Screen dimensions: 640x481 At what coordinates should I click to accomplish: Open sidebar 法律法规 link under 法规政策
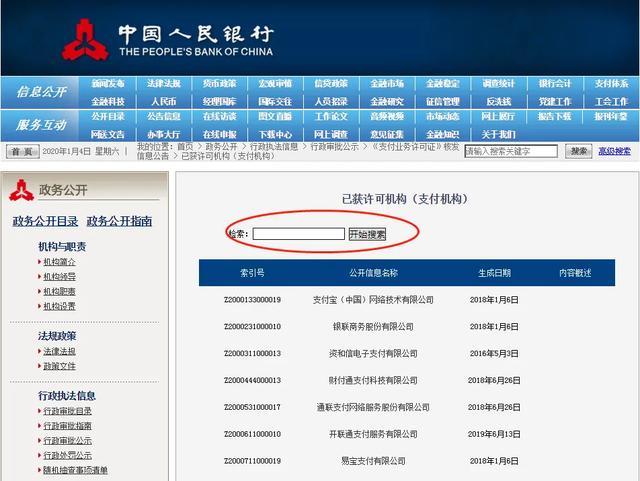[x=60, y=351]
